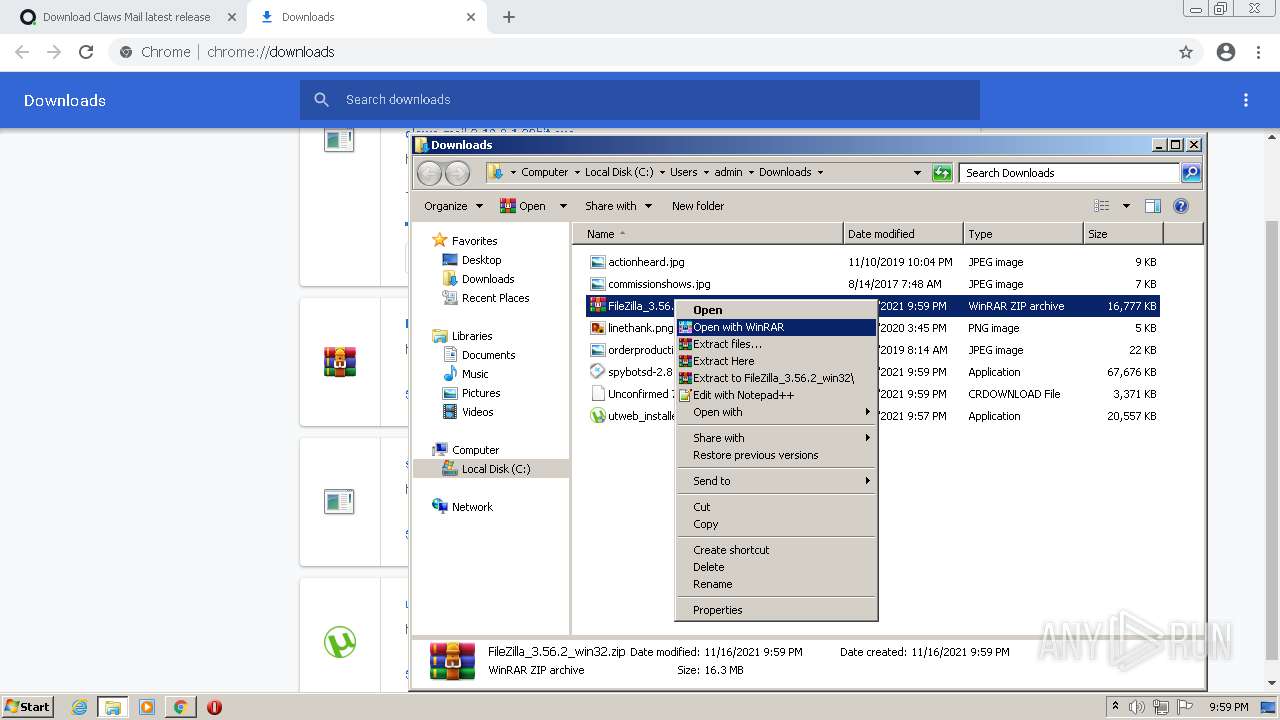Select Network in navigation pane
Viewport: 1280px width, 720px height.
point(472,507)
